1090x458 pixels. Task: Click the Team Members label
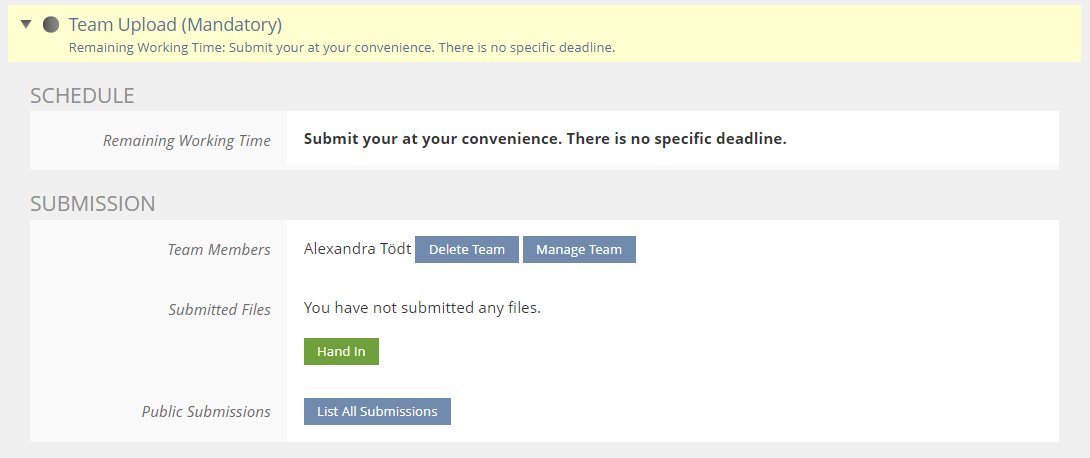click(219, 250)
